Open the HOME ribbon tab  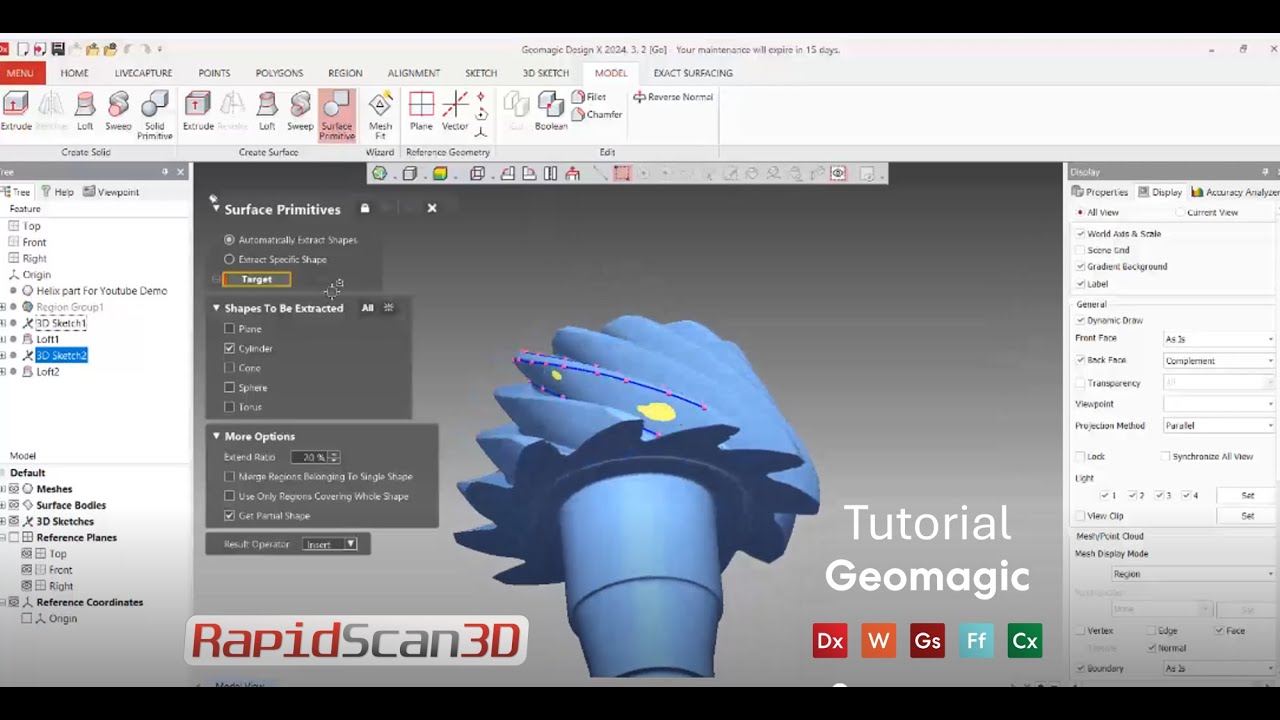tap(74, 73)
